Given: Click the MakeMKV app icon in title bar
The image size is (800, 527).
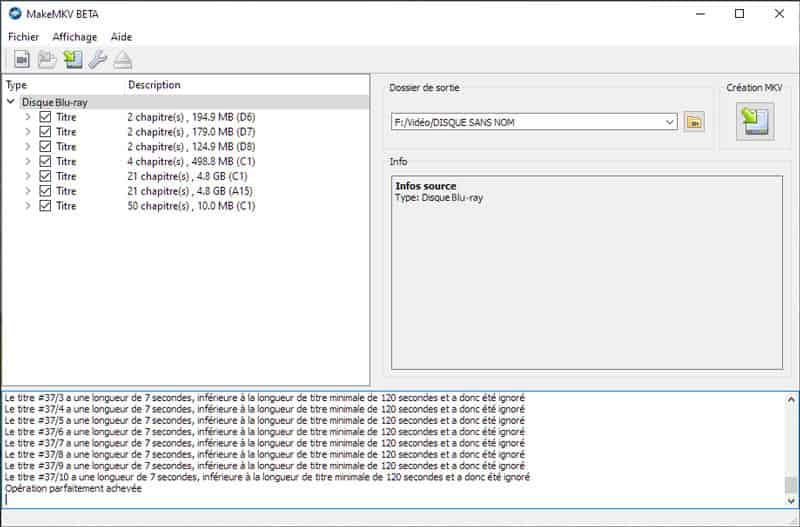Looking at the screenshot, I should click(x=15, y=14).
